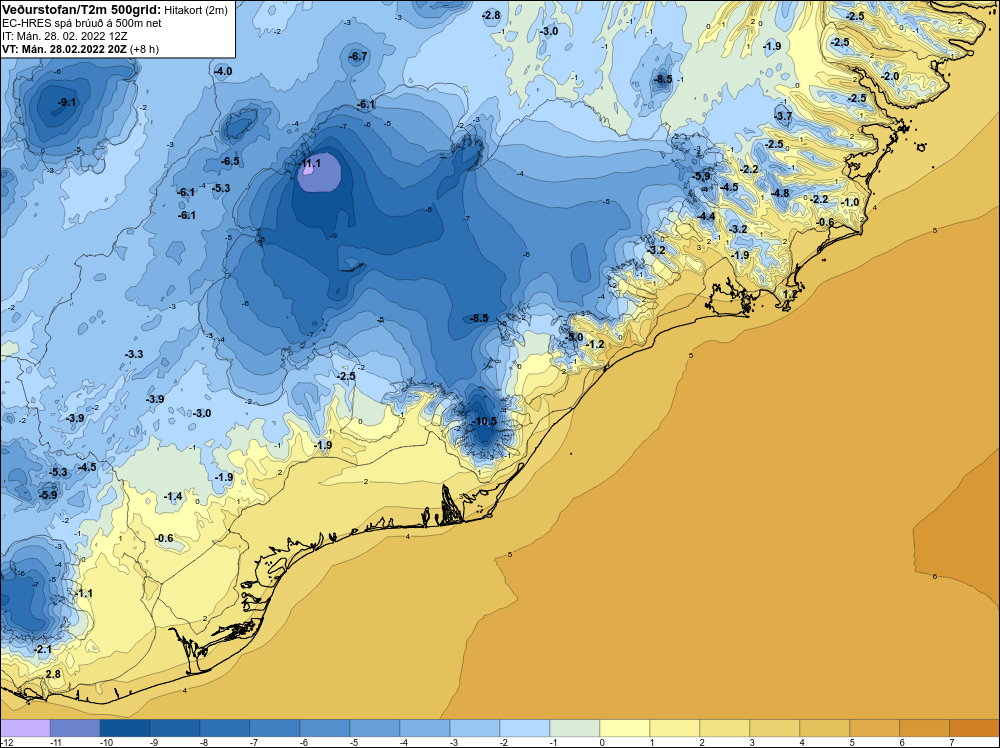Click the VT valid time 20Z line
The width and height of the screenshot is (1000, 748).
click(x=80, y=49)
